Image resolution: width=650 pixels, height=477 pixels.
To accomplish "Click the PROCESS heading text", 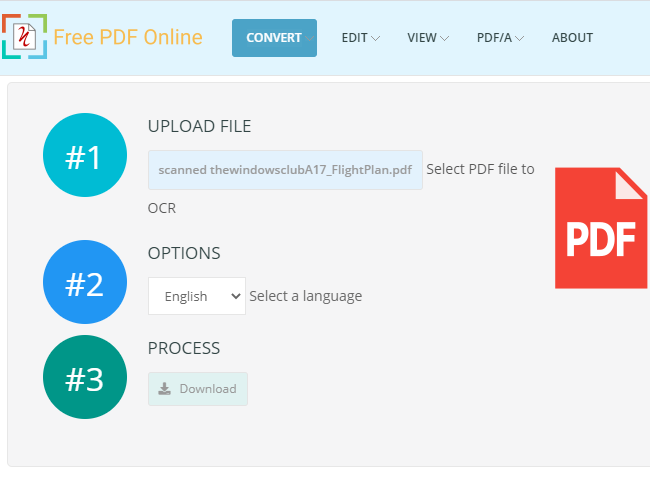I will pos(184,348).
